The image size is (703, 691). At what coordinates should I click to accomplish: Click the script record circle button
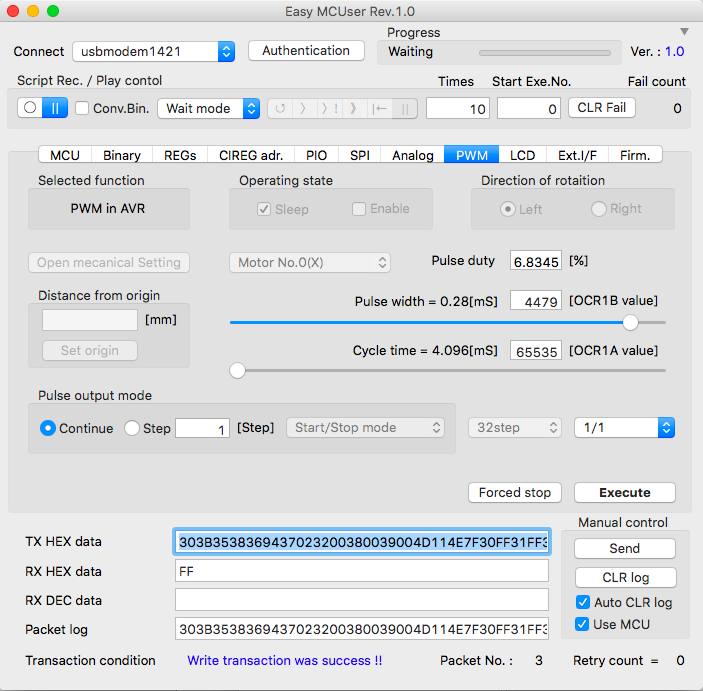30,108
